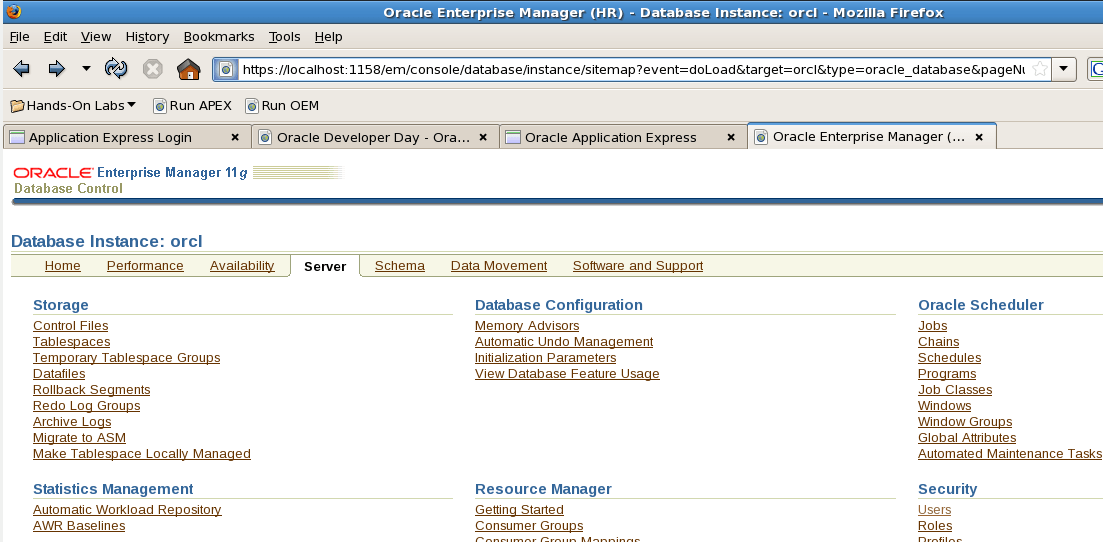Open the Job Classes link
1103x542 pixels.
pos(955,389)
